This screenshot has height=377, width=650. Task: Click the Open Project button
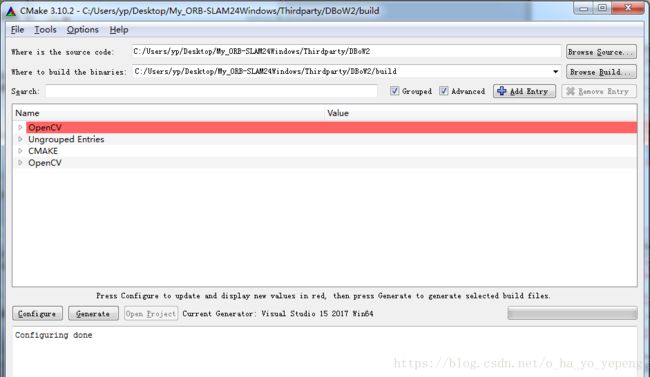[151, 314]
